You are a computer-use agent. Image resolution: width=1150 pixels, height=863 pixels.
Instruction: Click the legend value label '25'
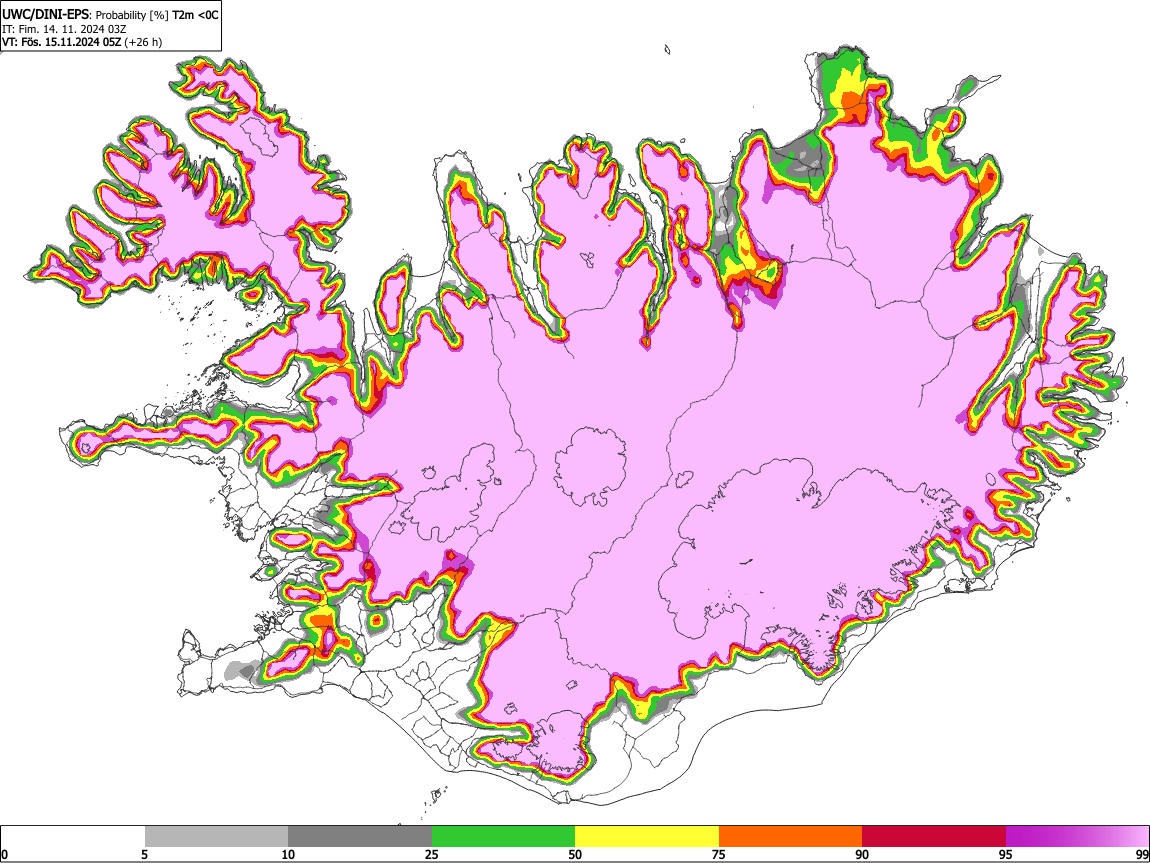(x=432, y=854)
